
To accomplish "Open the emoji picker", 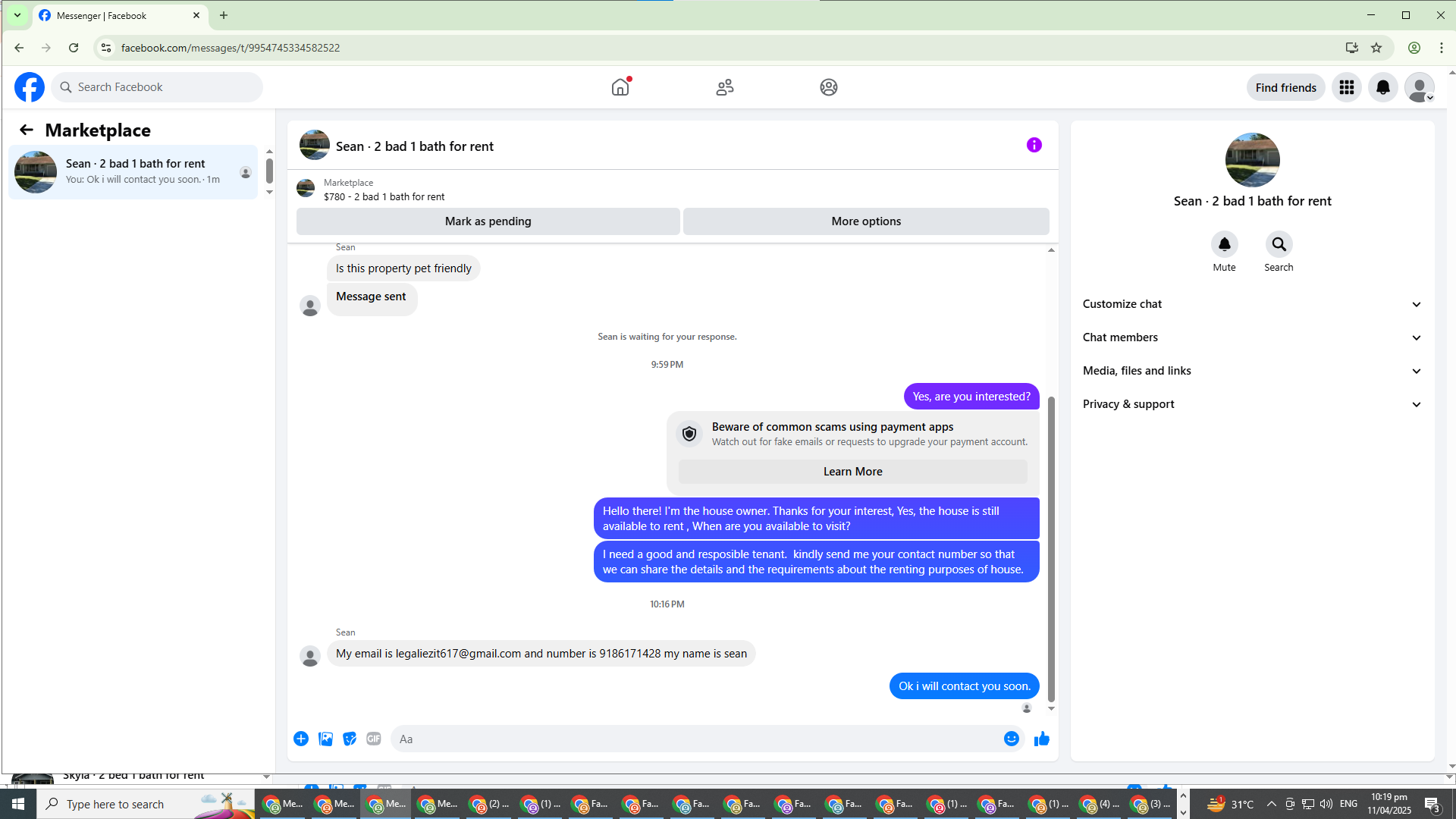I will pyautogui.click(x=1012, y=739).
